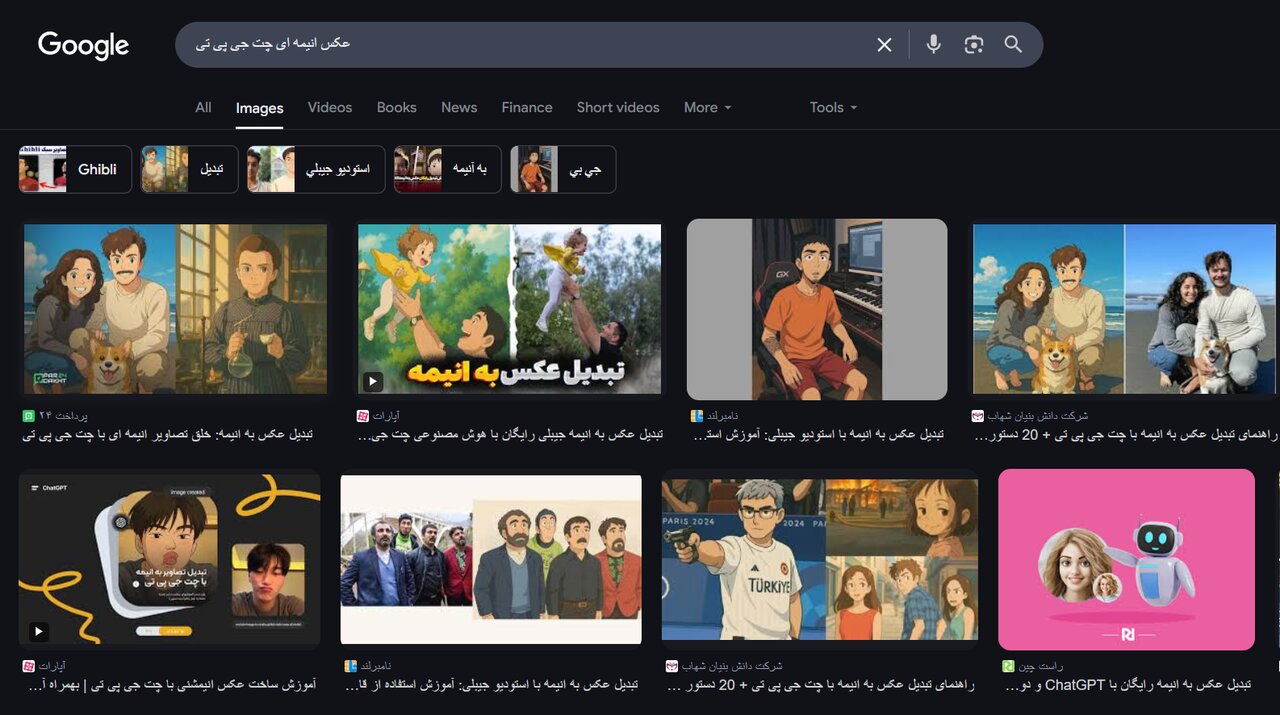This screenshot has height=715, width=1280.
Task: Click the green site favicon on the pink result
Action: click(1005, 666)
